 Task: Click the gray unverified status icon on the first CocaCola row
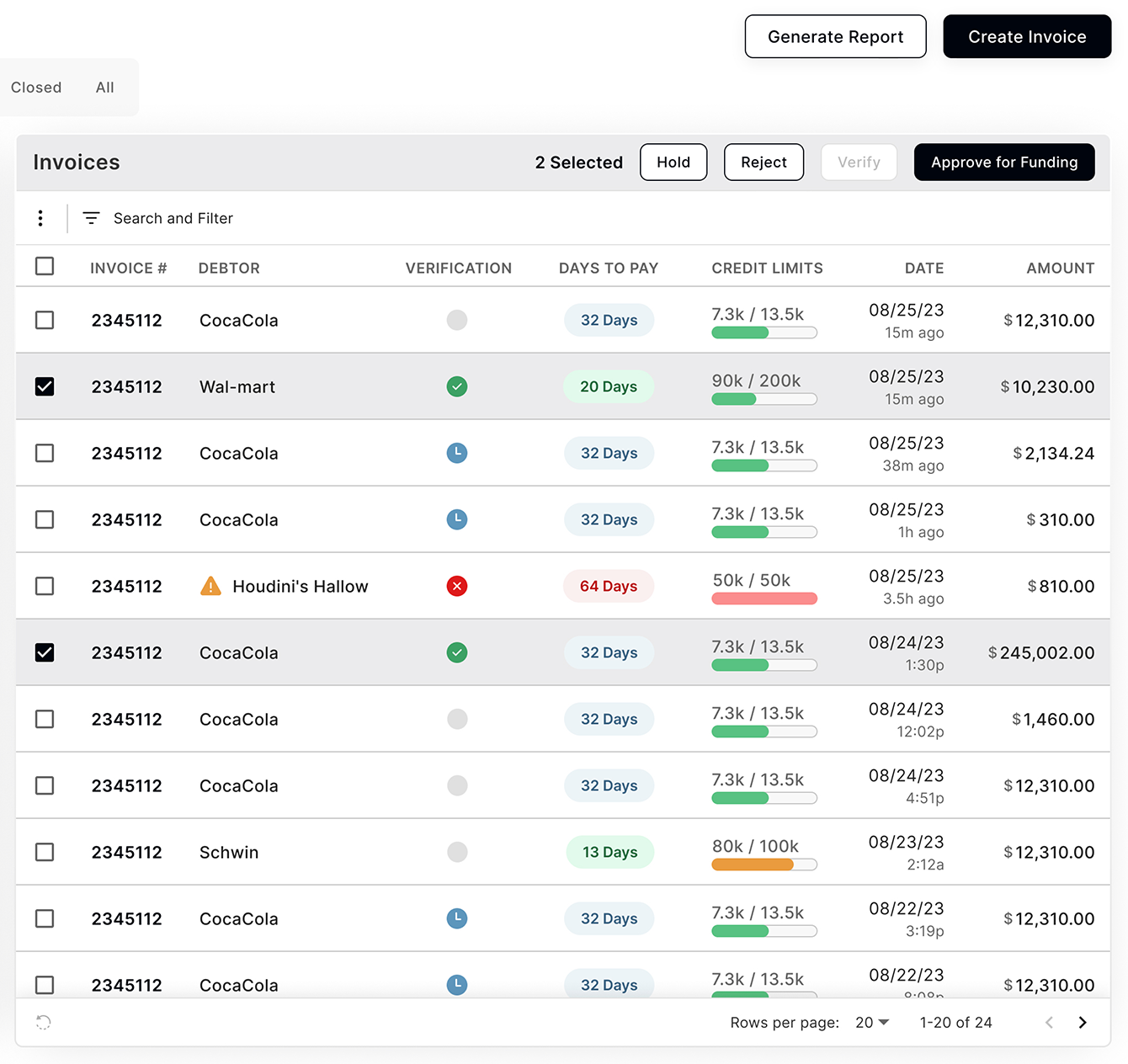[457, 320]
